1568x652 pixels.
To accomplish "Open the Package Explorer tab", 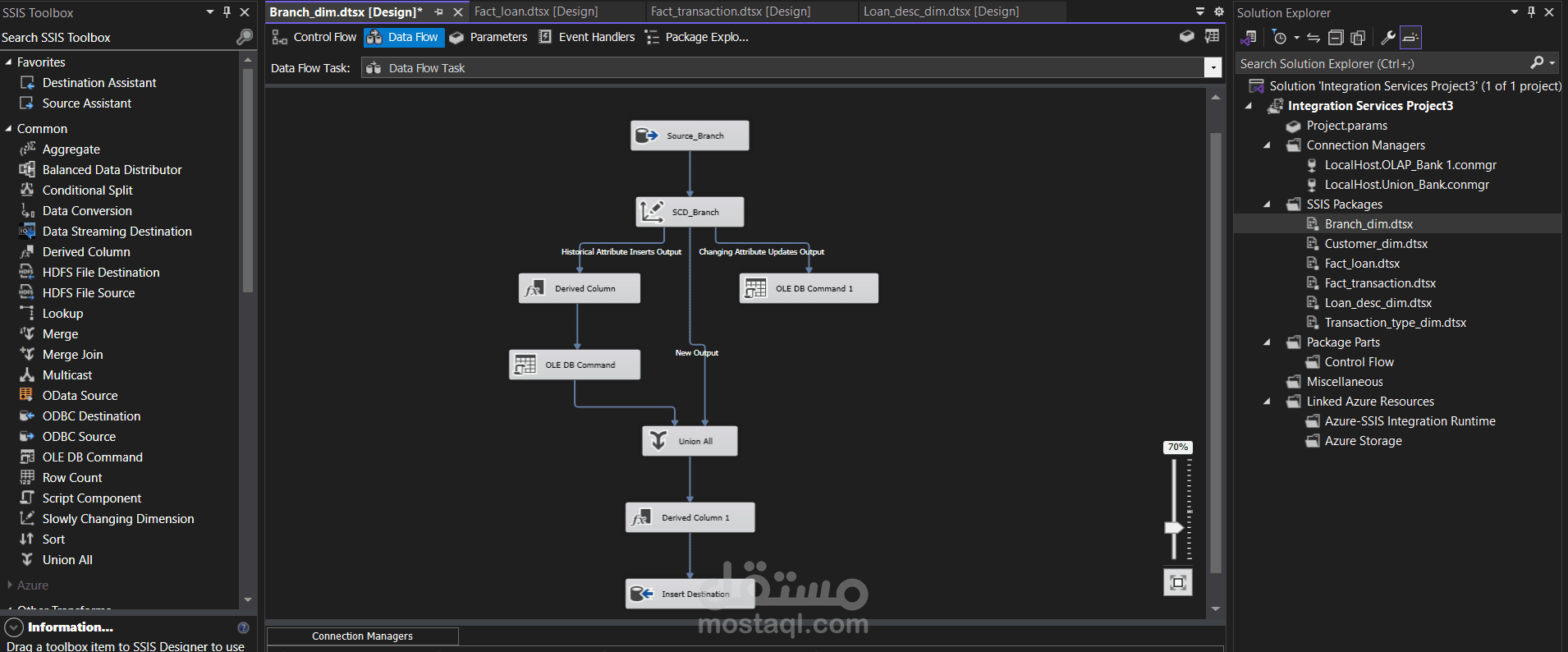I will [697, 37].
